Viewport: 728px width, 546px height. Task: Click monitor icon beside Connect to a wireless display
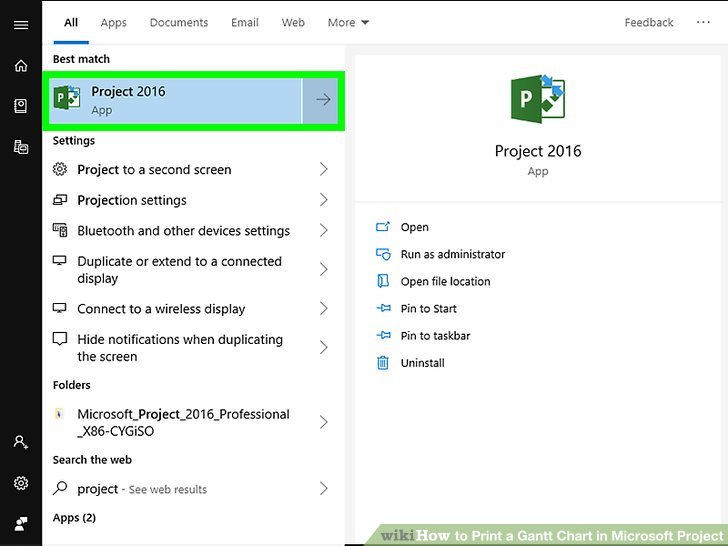pos(59,308)
